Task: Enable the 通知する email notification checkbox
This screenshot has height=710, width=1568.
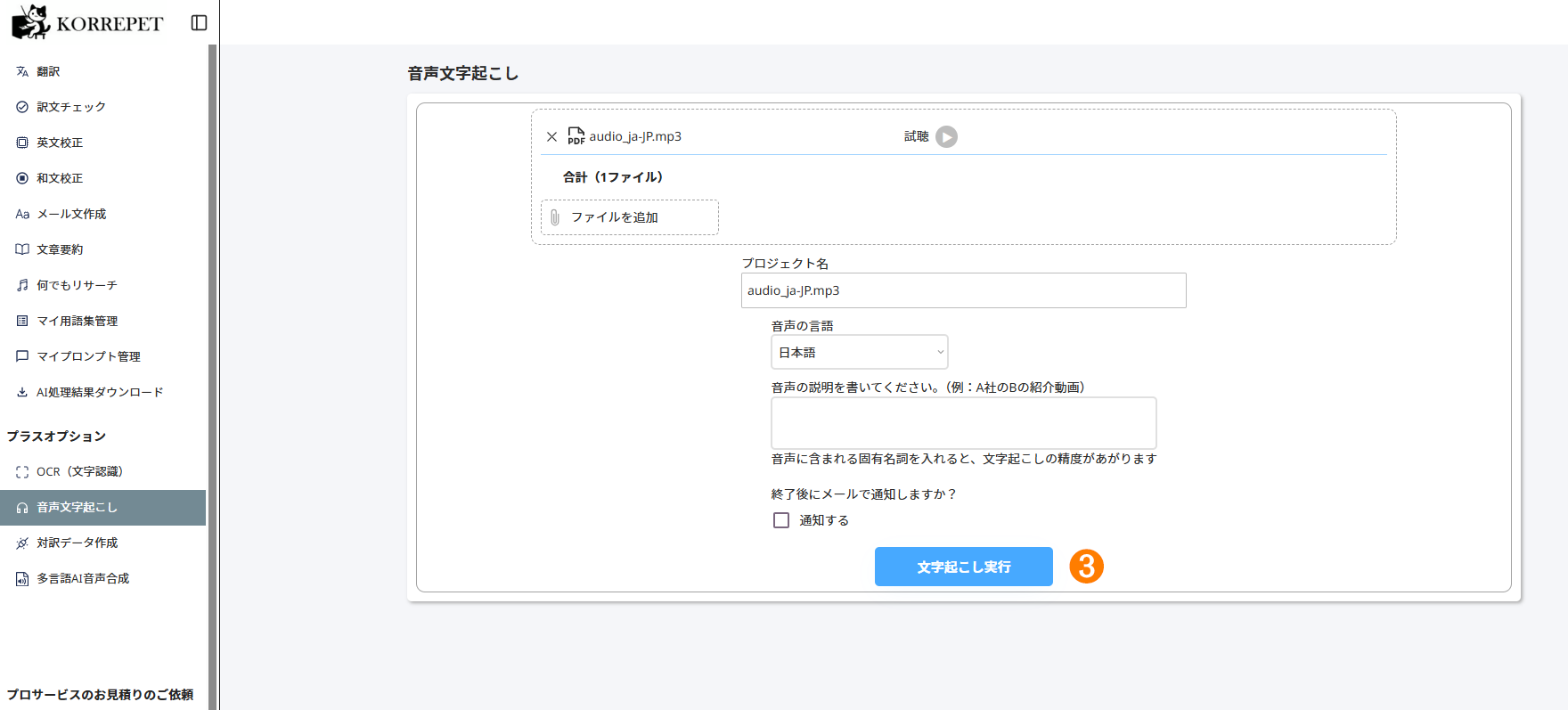Action: tap(781, 520)
